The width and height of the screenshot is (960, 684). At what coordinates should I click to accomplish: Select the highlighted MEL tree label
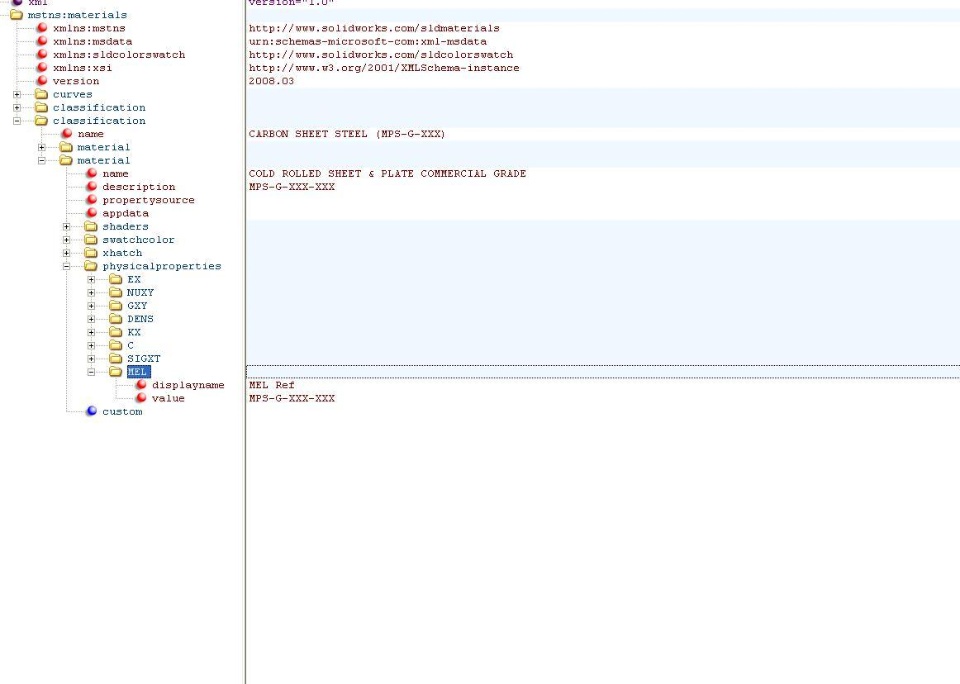pyautogui.click(x=138, y=372)
